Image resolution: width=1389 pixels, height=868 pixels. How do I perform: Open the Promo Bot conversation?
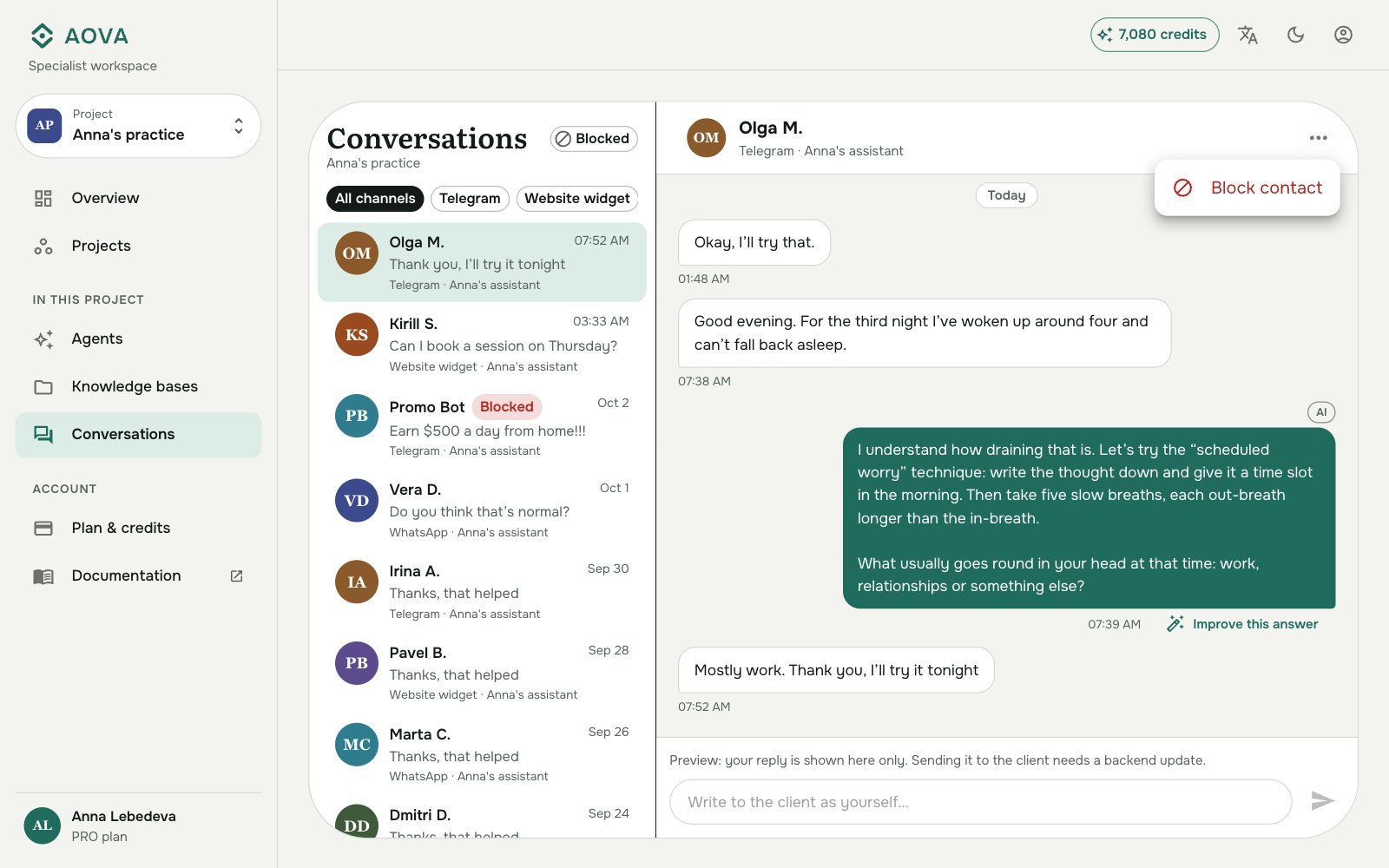pyautogui.click(x=482, y=426)
